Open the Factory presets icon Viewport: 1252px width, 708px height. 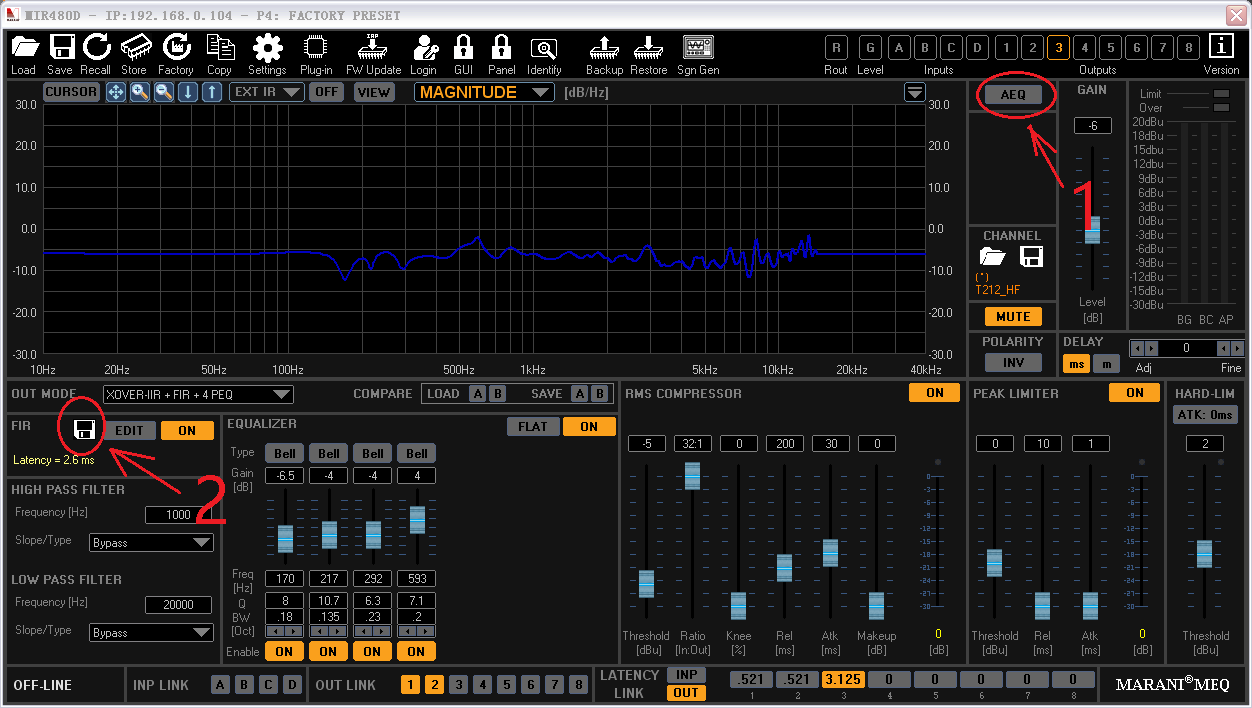point(176,47)
